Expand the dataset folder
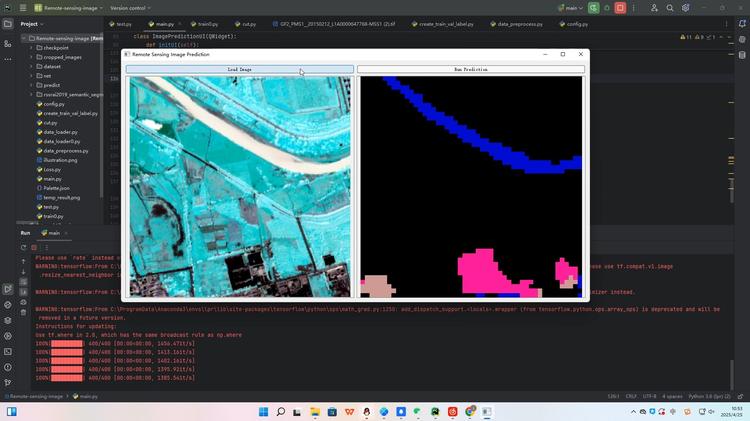The height and width of the screenshot is (421, 750). 32,66
